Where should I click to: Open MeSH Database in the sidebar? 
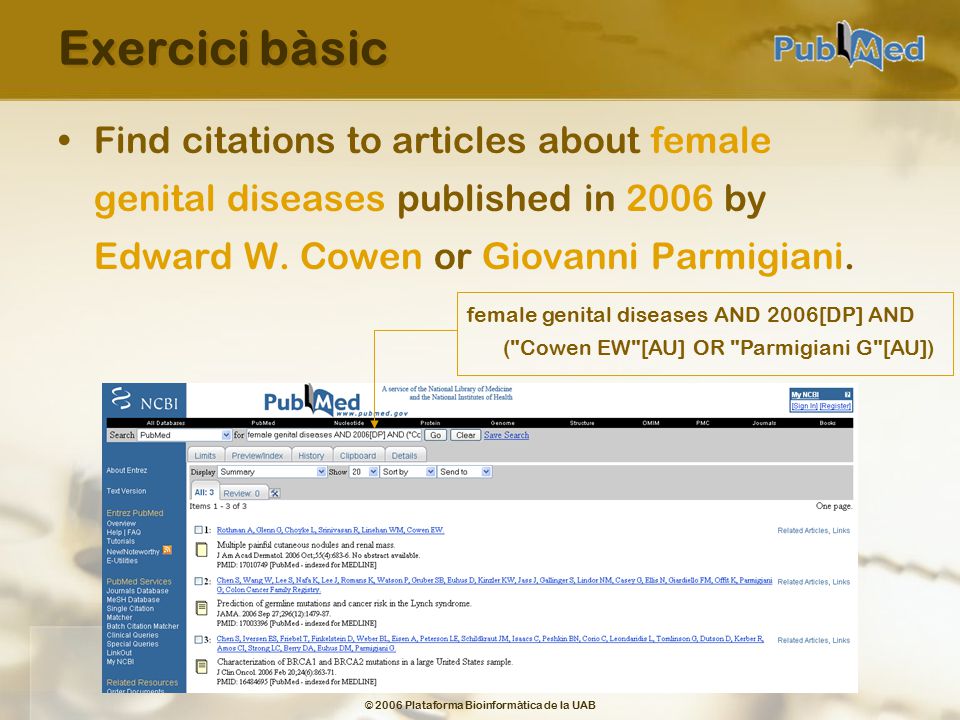click(133, 600)
